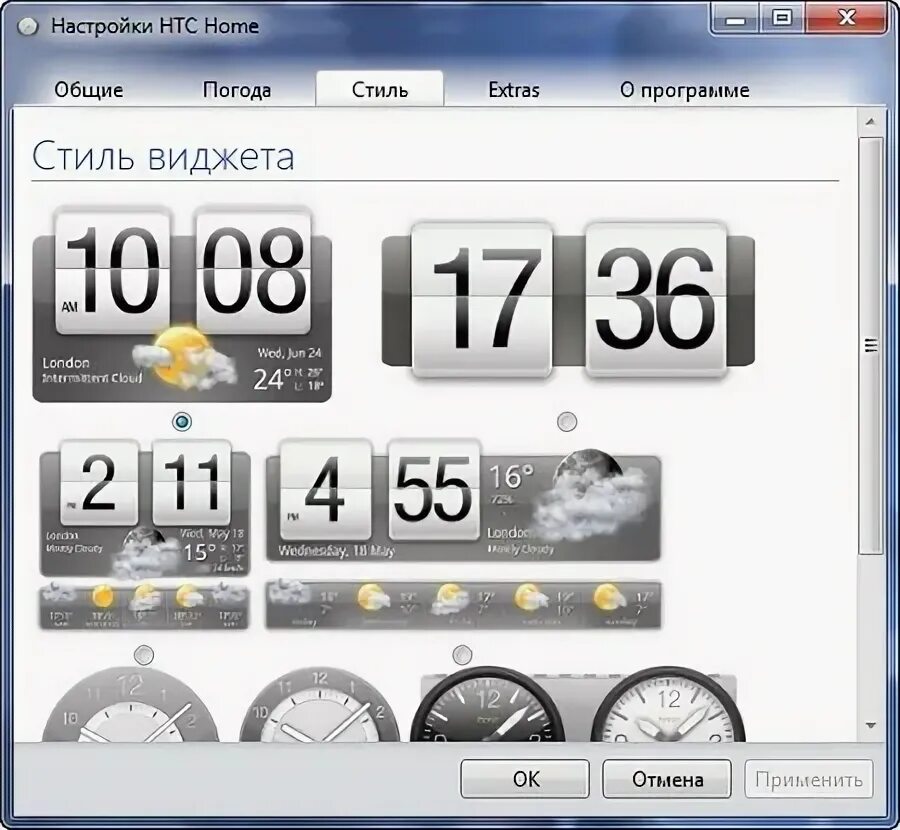View the О программе tab

[x=686, y=89]
